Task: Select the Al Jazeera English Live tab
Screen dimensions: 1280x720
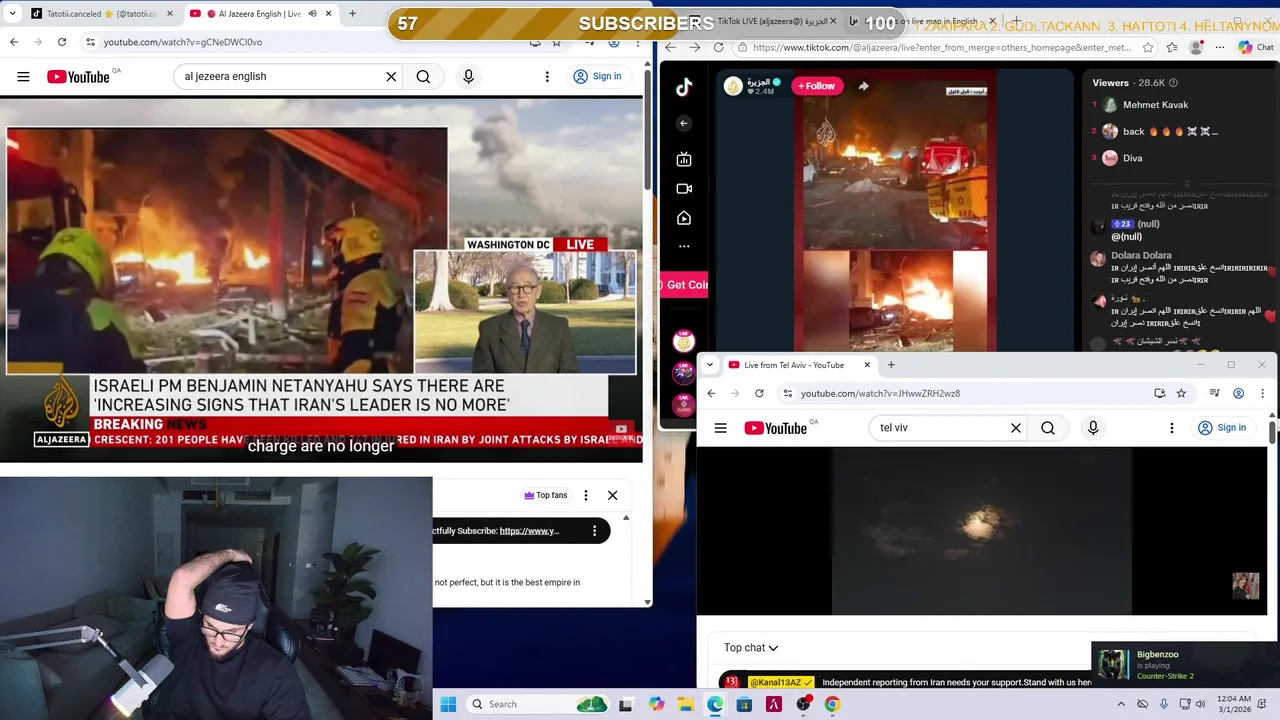Action: pyautogui.click(x=260, y=14)
